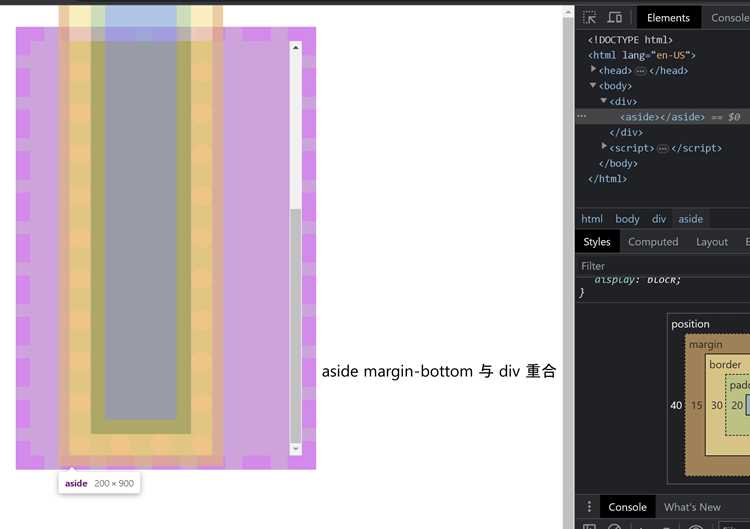Click the margin label in box model
The height and width of the screenshot is (529, 750).
706,344
